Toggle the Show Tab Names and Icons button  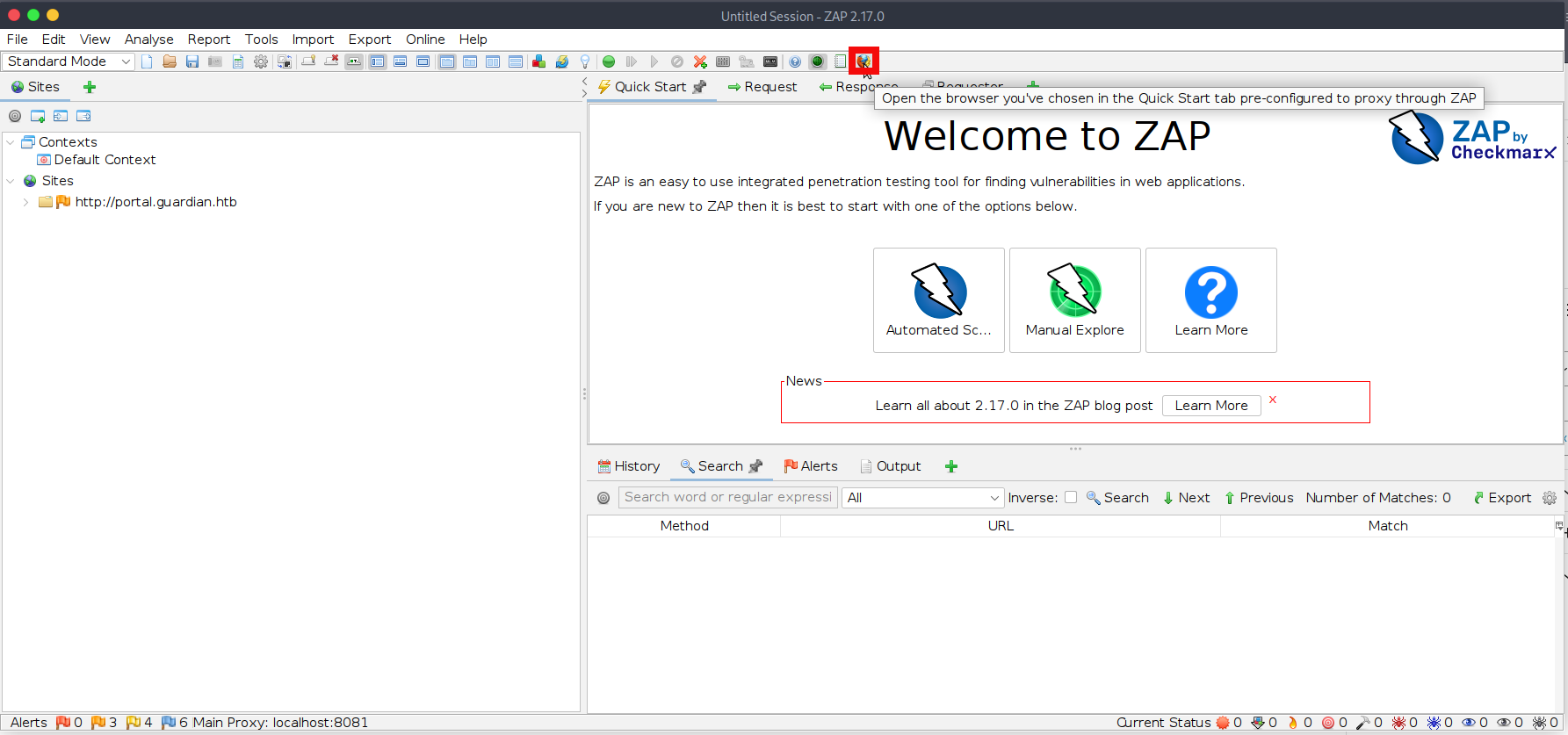click(354, 61)
